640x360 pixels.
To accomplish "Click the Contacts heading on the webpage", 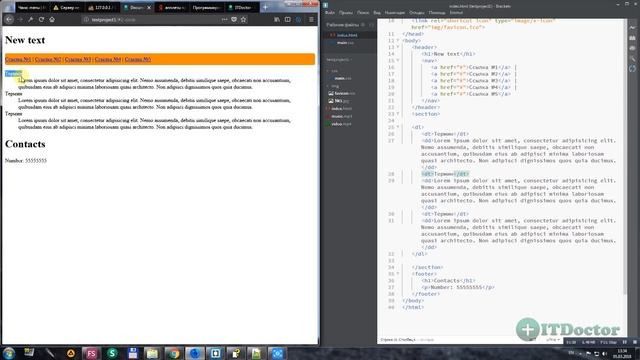I will [x=25, y=144].
